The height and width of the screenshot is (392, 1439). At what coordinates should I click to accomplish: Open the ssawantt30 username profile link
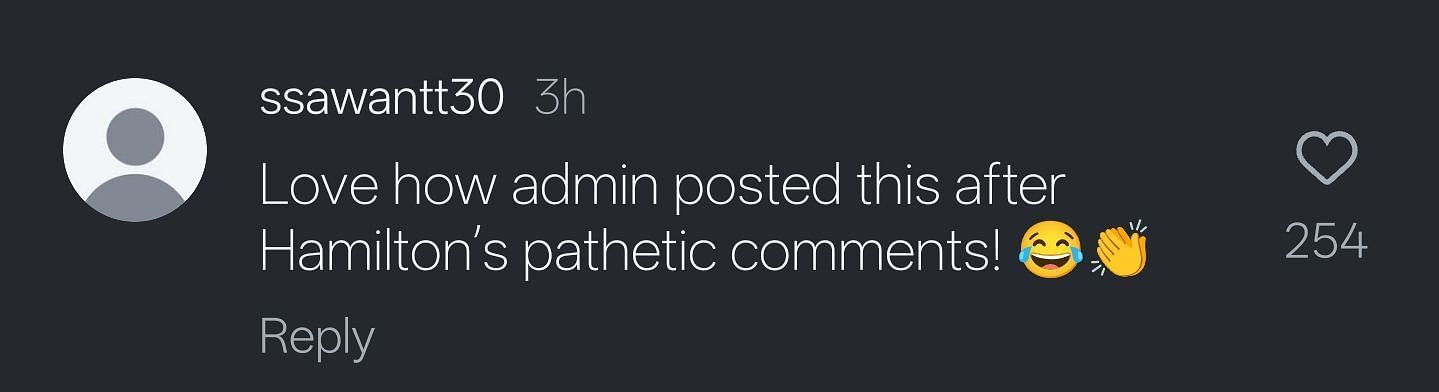tap(380, 99)
